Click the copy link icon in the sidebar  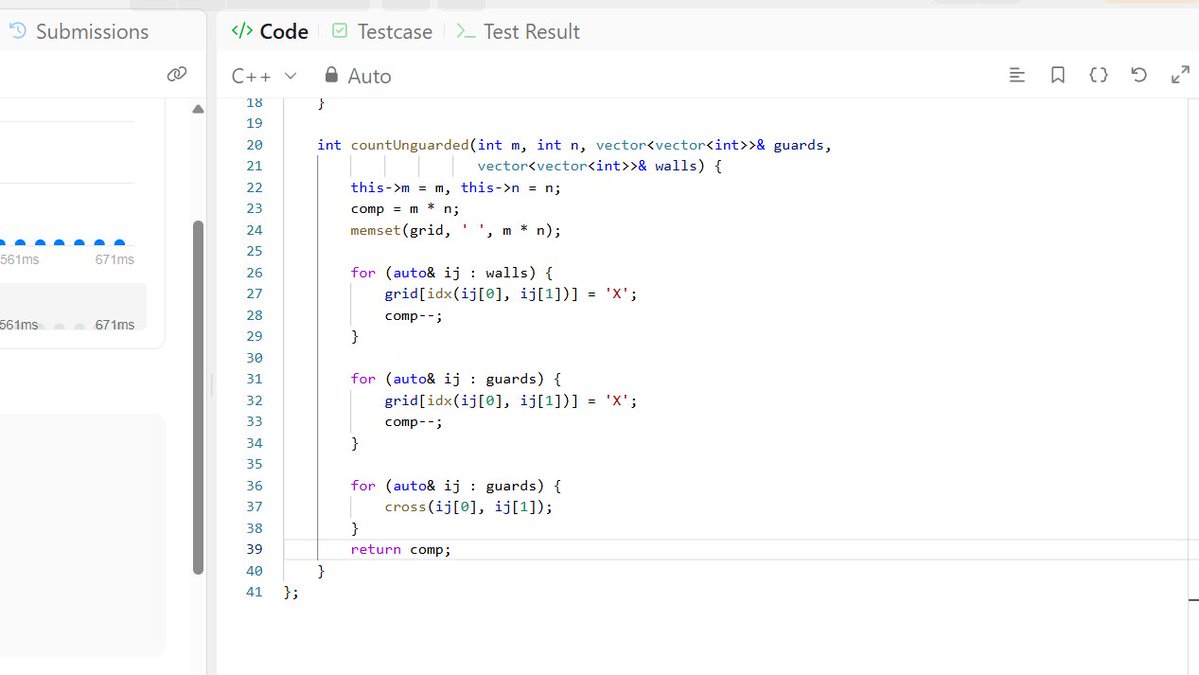point(177,73)
